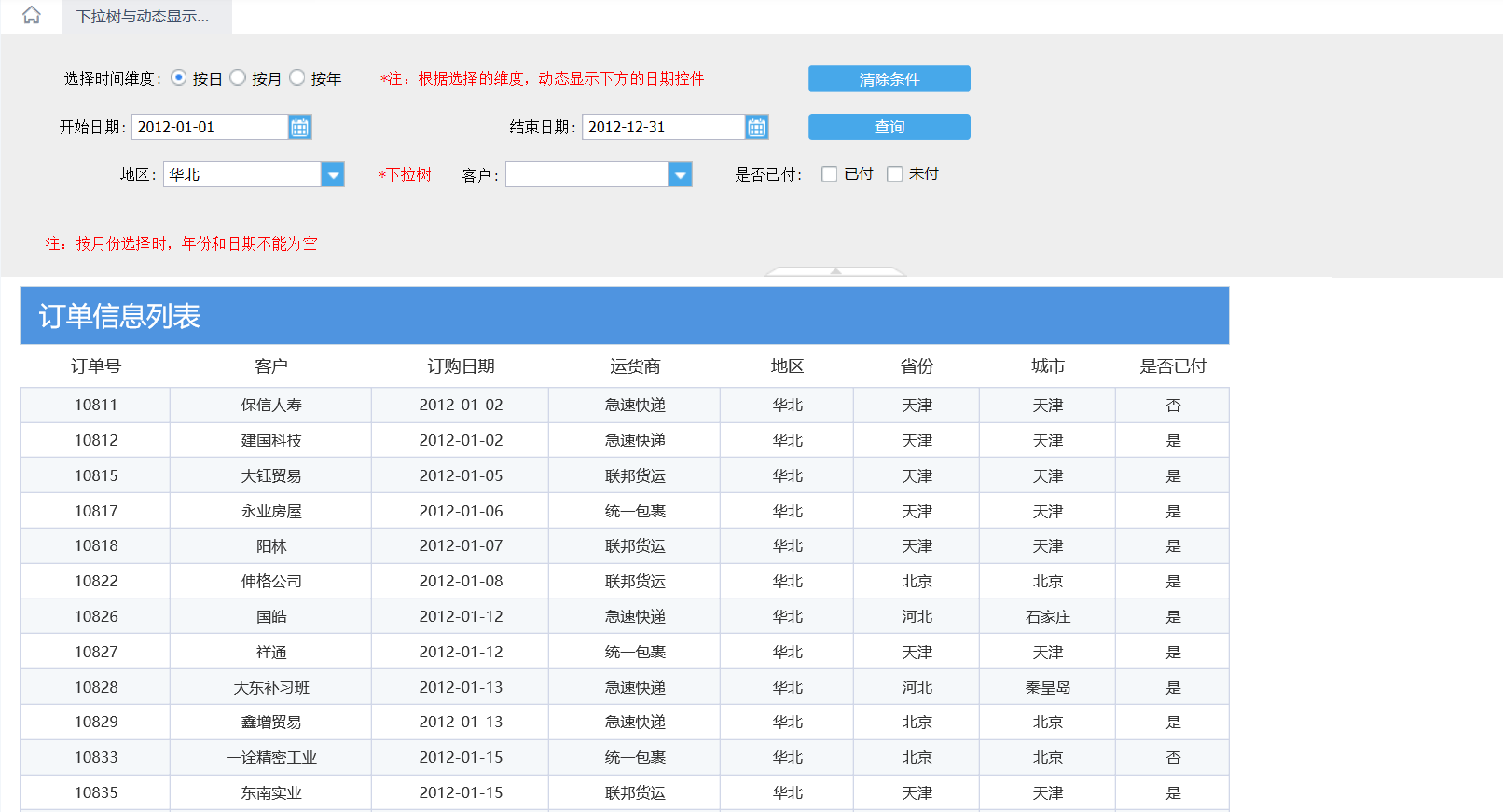Expand the 客户 dropdown list
1503x812 pixels.
pyautogui.click(x=681, y=174)
